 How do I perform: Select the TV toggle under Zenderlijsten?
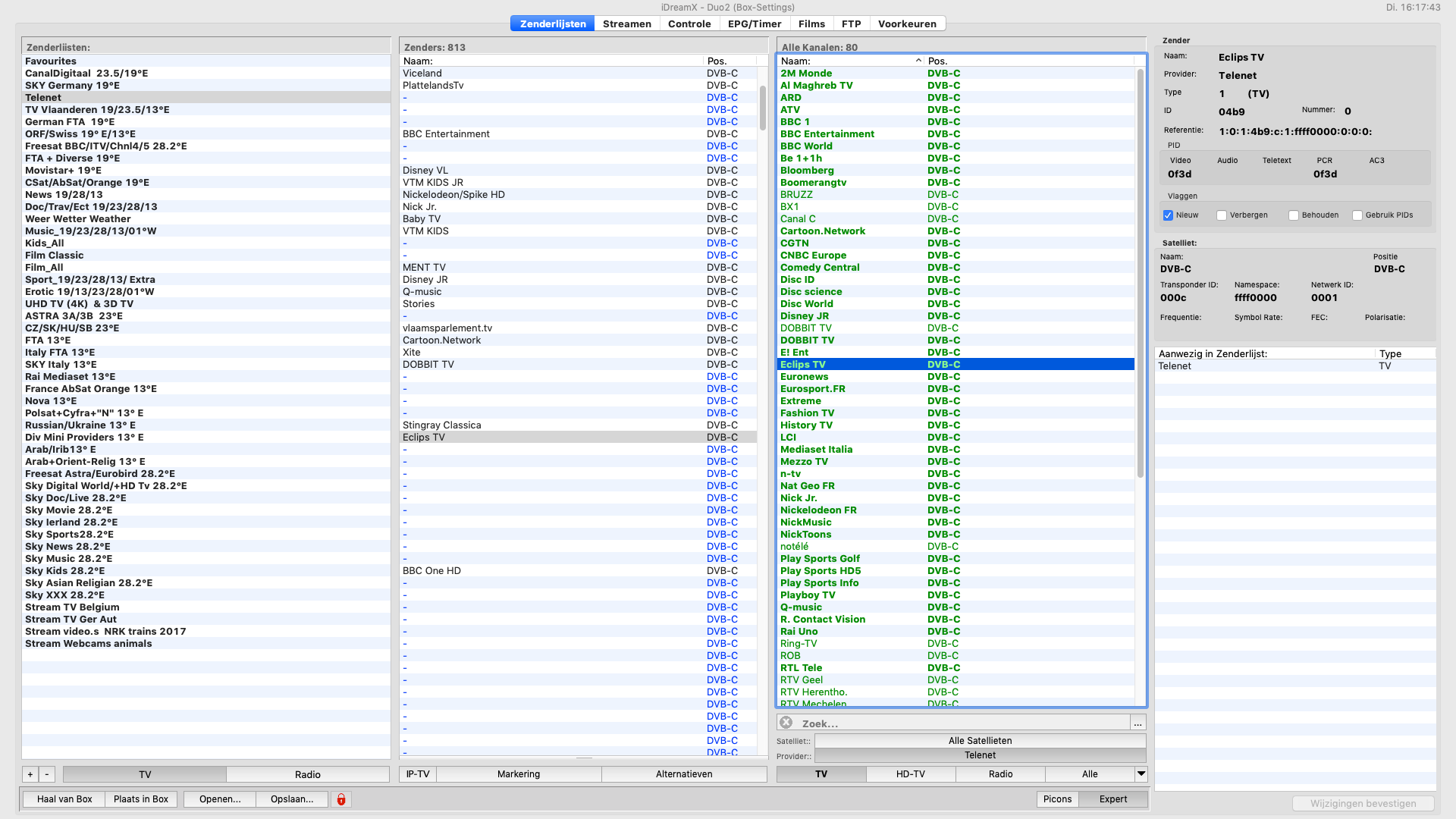pos(145,774)
